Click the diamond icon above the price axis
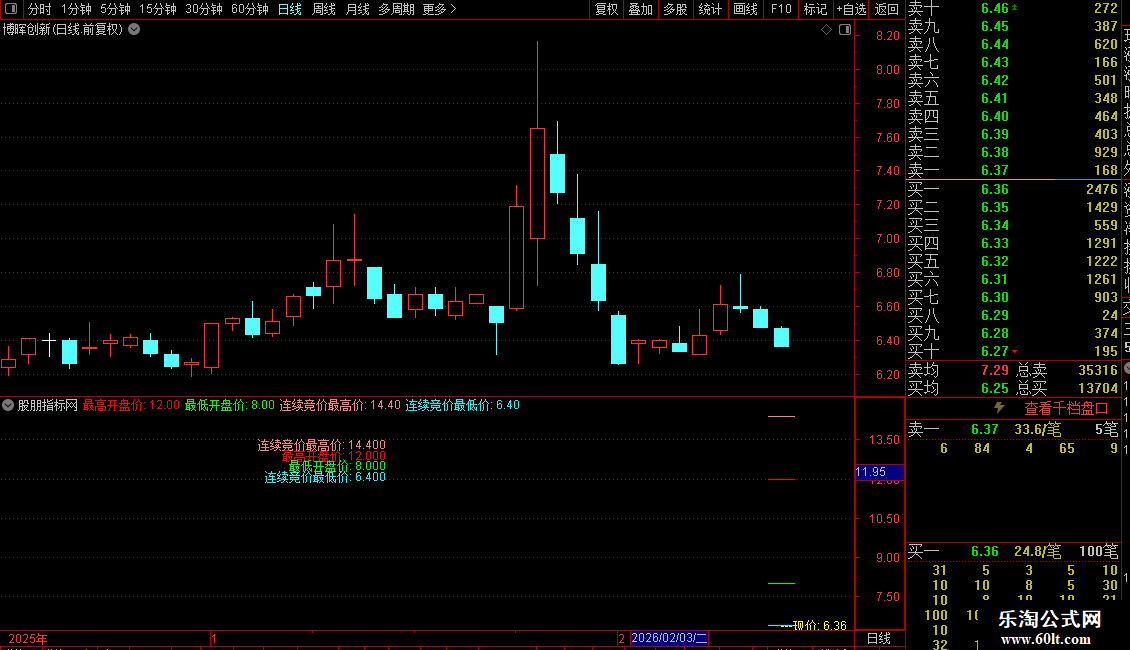This screenshot has height=650, width=1130. pos(827,30)
